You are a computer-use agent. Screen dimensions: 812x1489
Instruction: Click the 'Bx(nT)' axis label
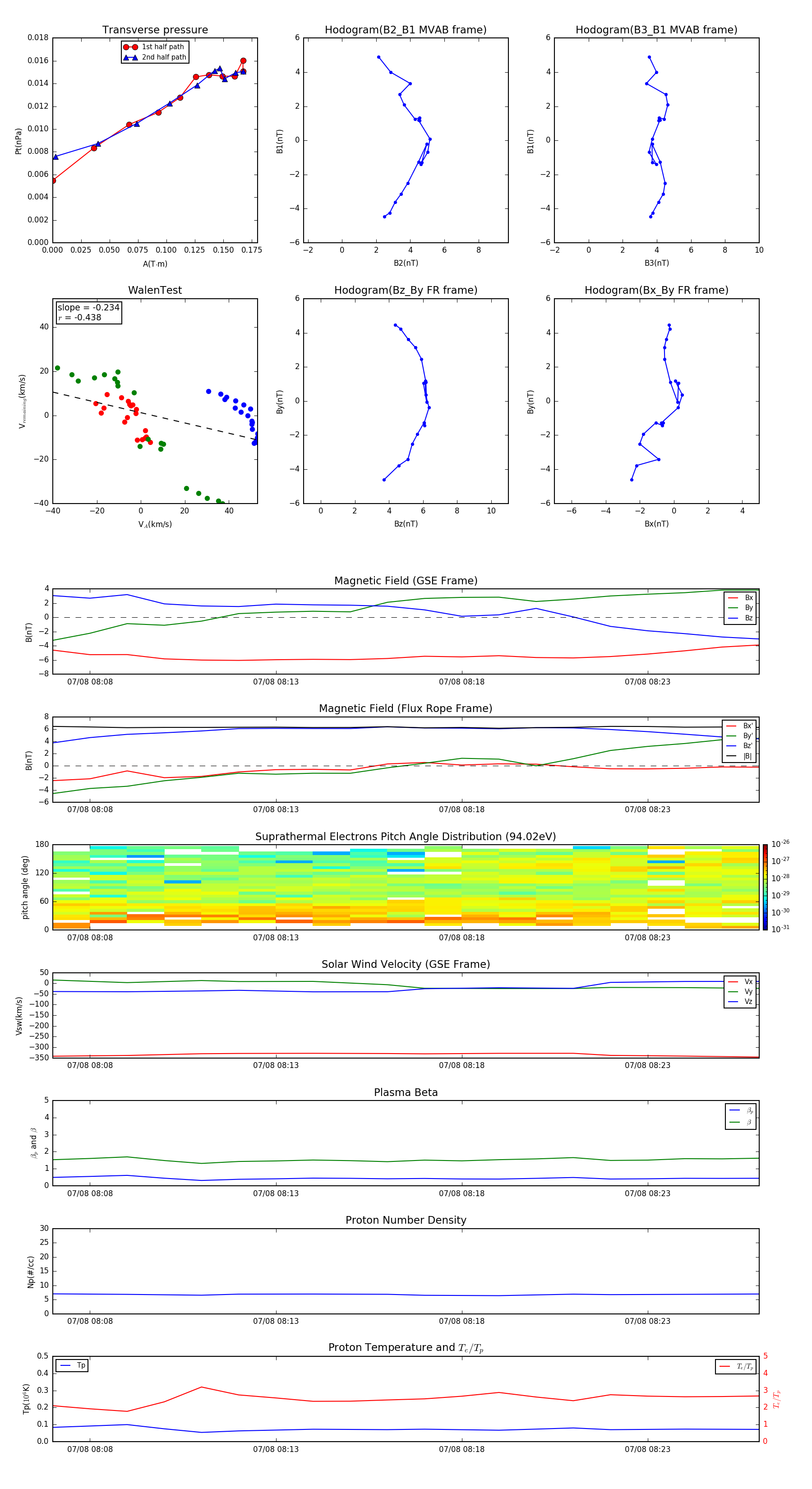656,524
